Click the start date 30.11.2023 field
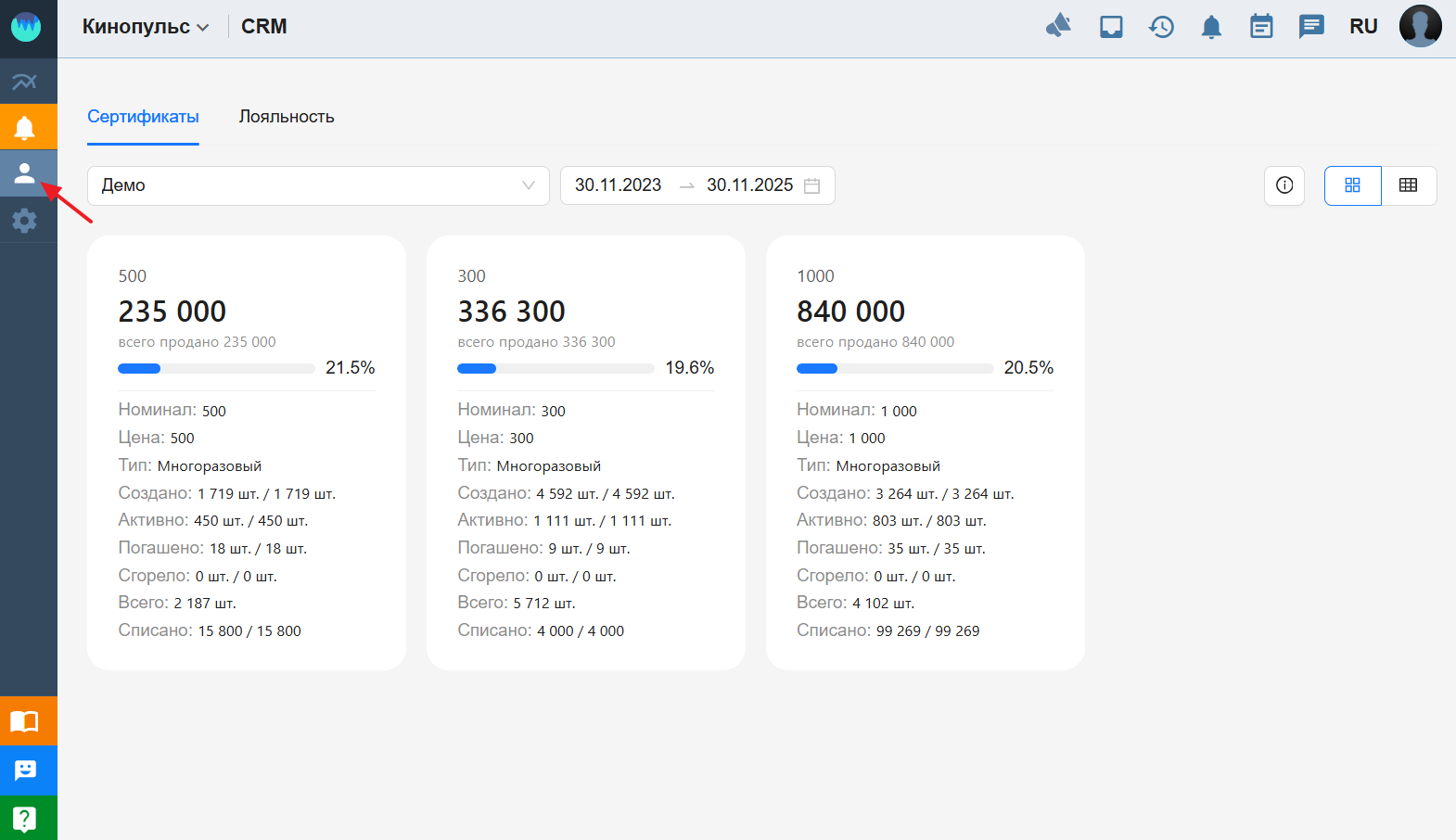 pyautogui.click(x=618, y=185)
